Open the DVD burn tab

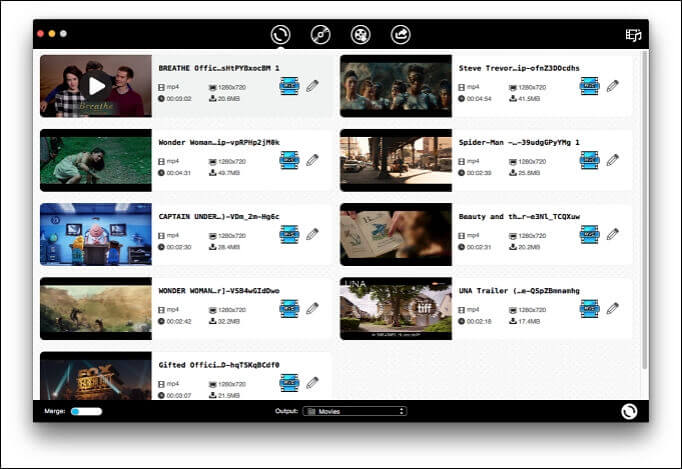click(x=321, y=34)
